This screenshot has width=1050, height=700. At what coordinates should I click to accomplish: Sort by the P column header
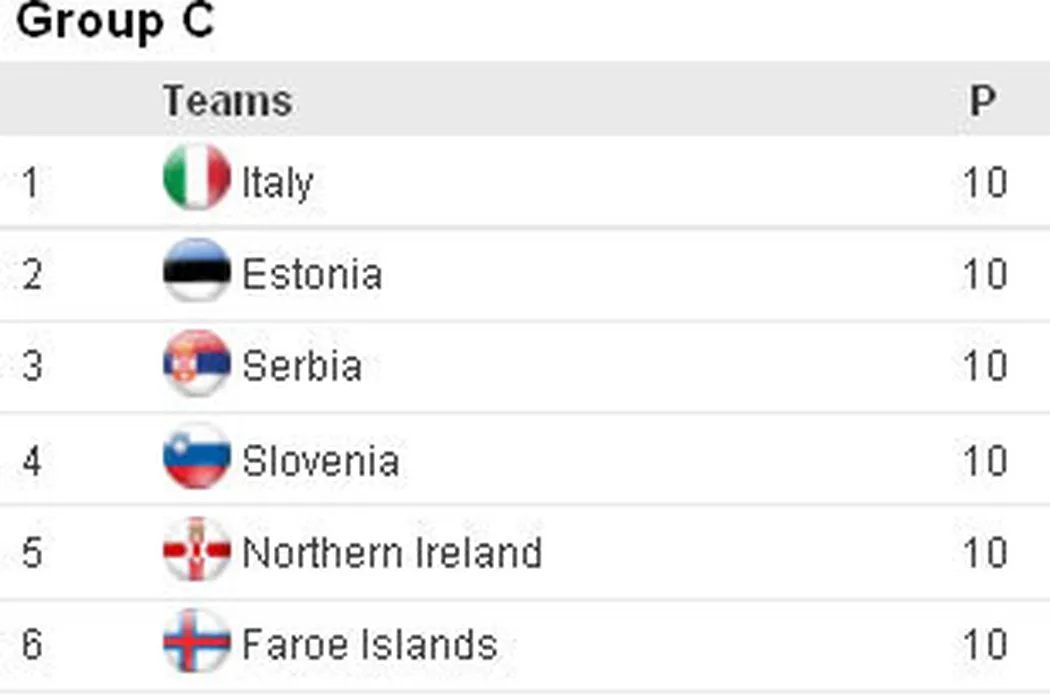click(x=982, y=101)
